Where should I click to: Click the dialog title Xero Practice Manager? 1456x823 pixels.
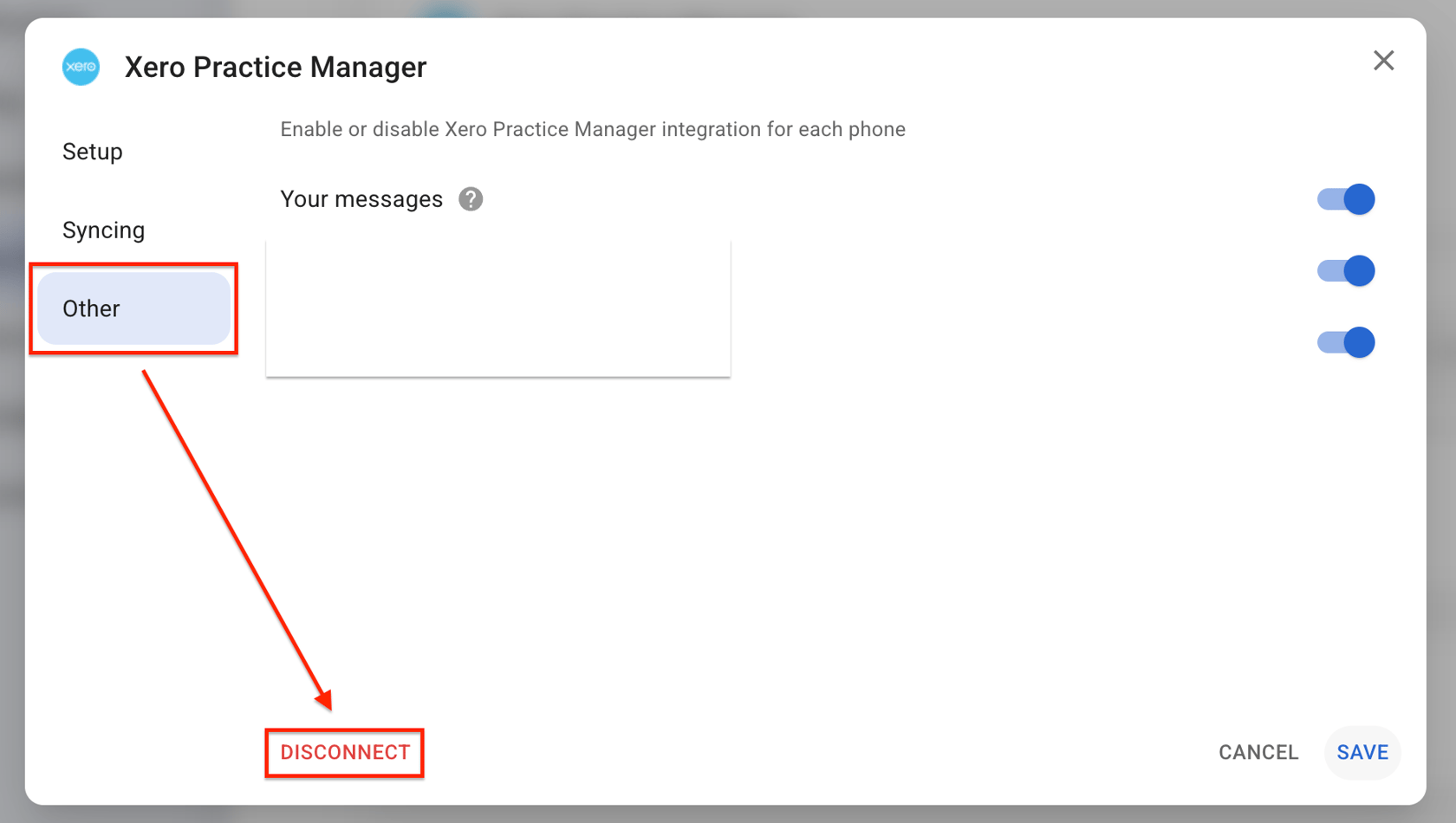[x=276, y=67]
